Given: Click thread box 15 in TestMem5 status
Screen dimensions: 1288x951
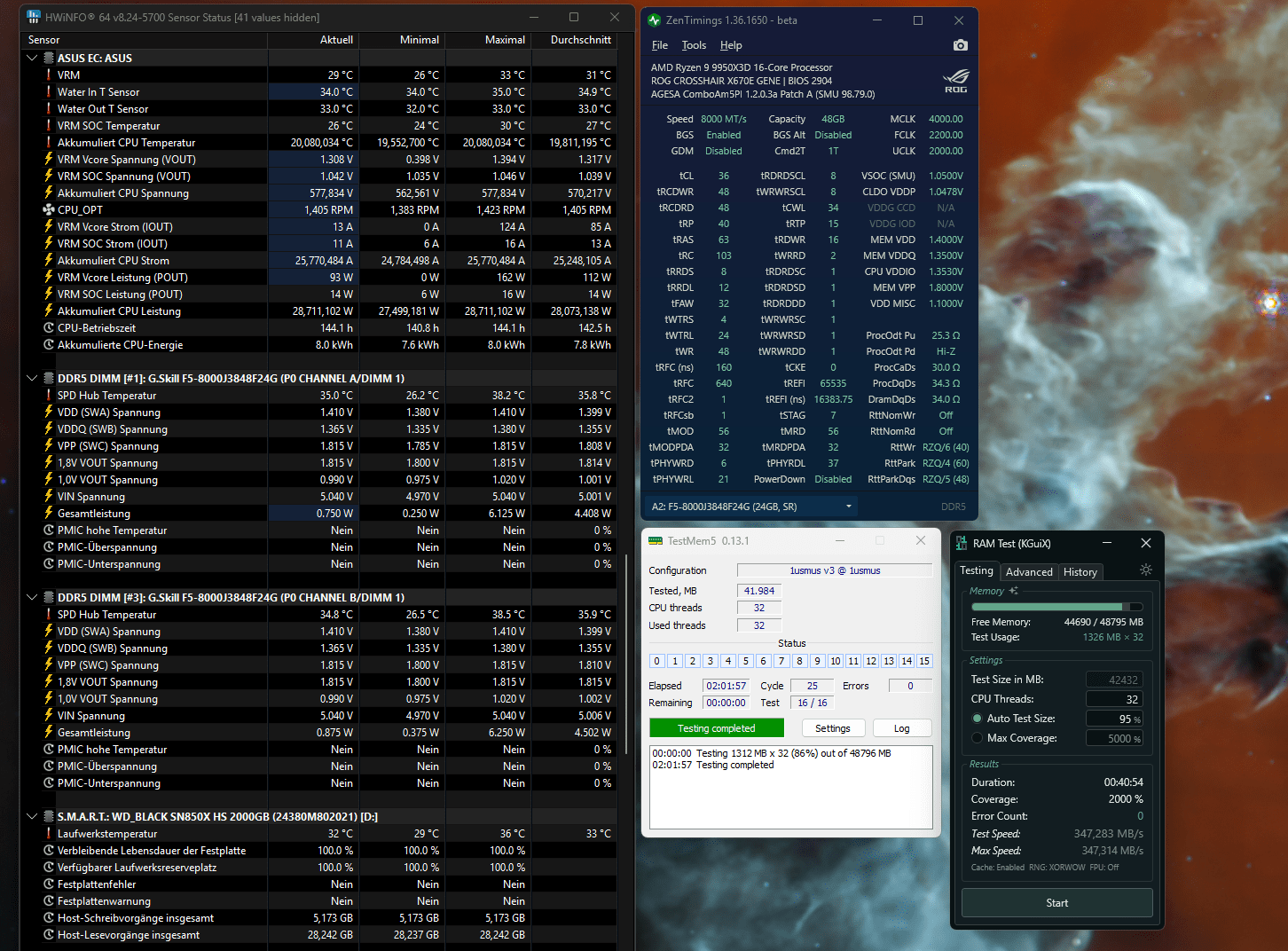Looking at the screenshot, I should pos(924,661).
